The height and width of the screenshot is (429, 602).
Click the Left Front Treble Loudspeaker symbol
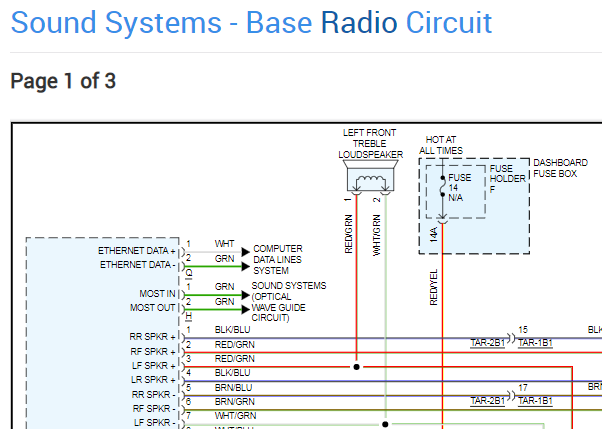370,176
